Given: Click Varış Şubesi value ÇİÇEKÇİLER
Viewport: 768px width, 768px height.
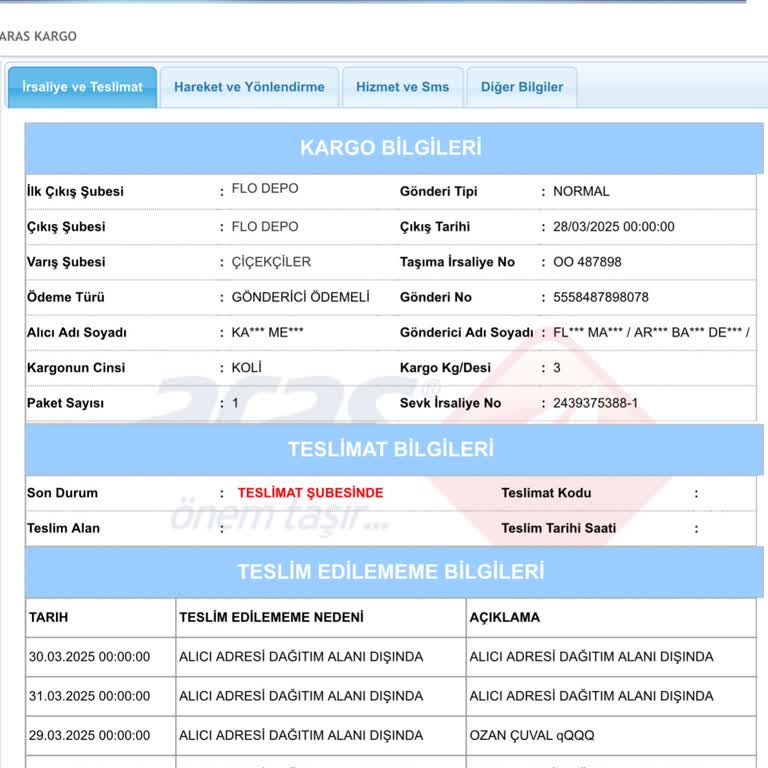Looking at the screenshot, I should tap(271, 262).
